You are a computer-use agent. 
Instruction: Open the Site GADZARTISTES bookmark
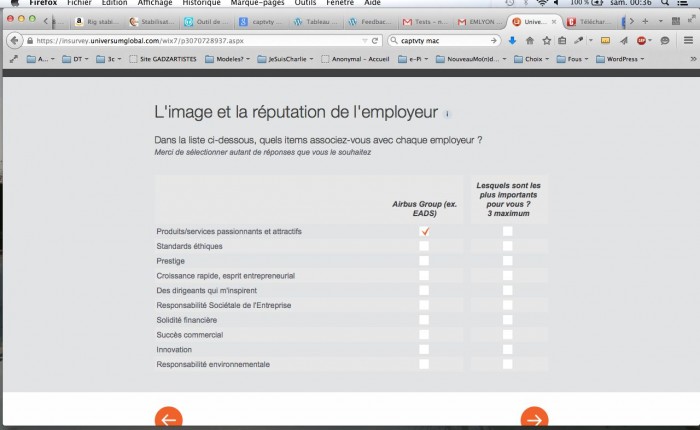(x=163, y=59)
